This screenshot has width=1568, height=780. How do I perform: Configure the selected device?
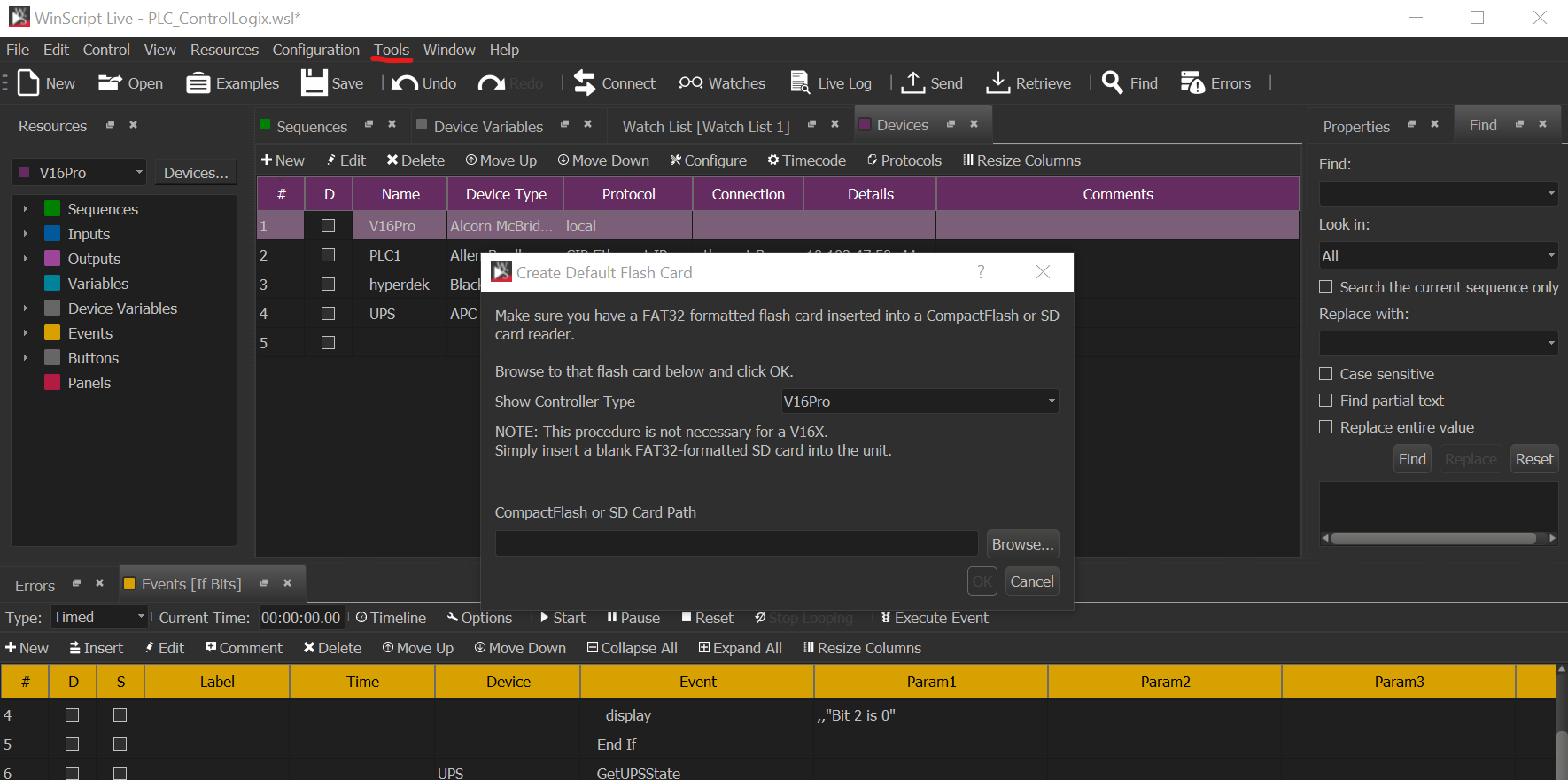(x=708, y=160)
